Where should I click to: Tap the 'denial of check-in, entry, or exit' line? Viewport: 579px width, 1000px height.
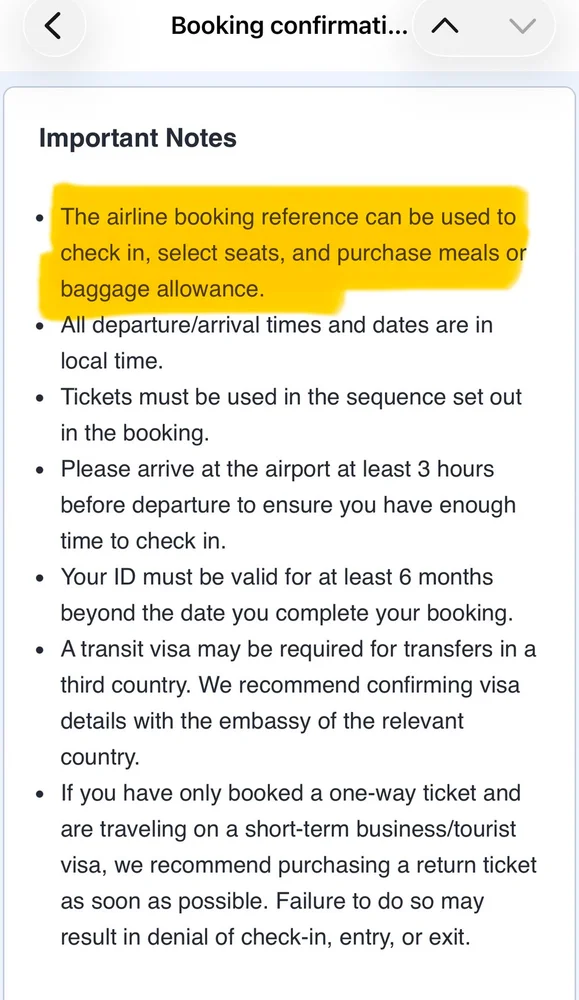[x=265, y=937]
